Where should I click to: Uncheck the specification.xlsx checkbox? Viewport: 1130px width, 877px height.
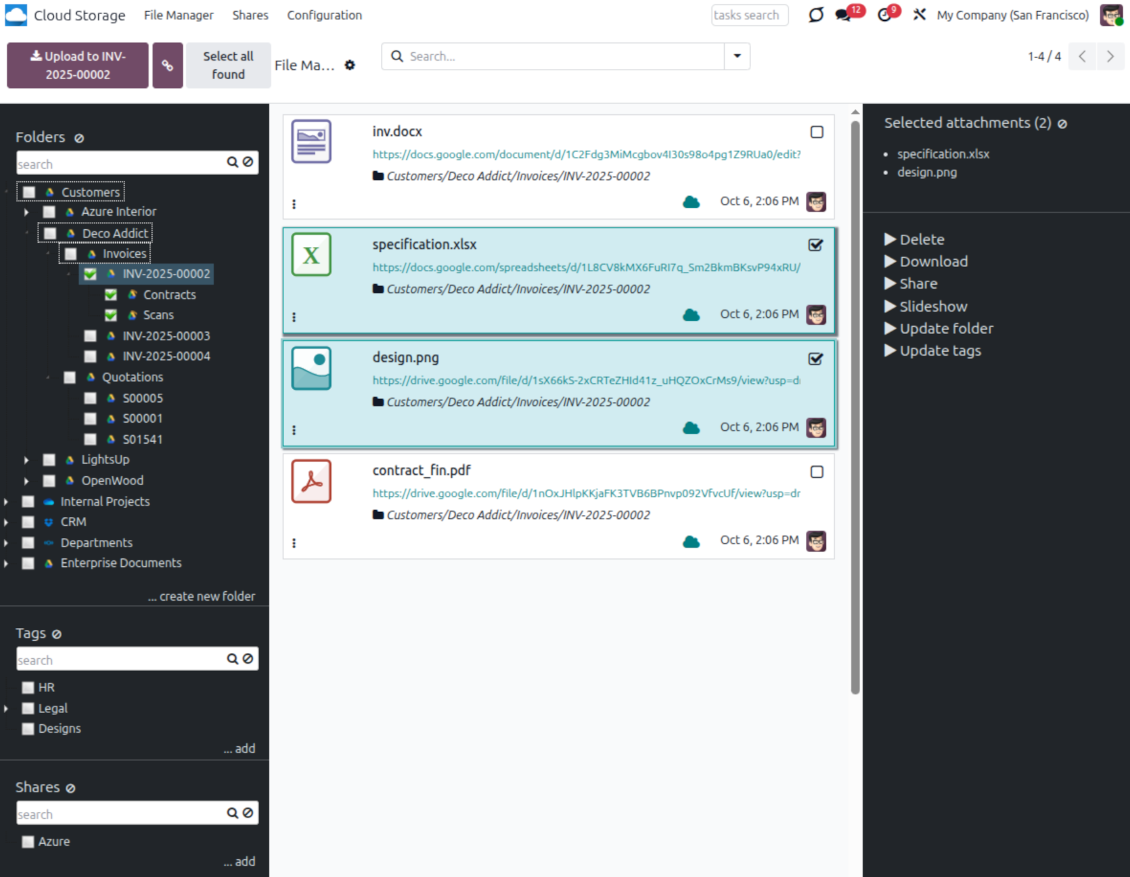[816, 245]
